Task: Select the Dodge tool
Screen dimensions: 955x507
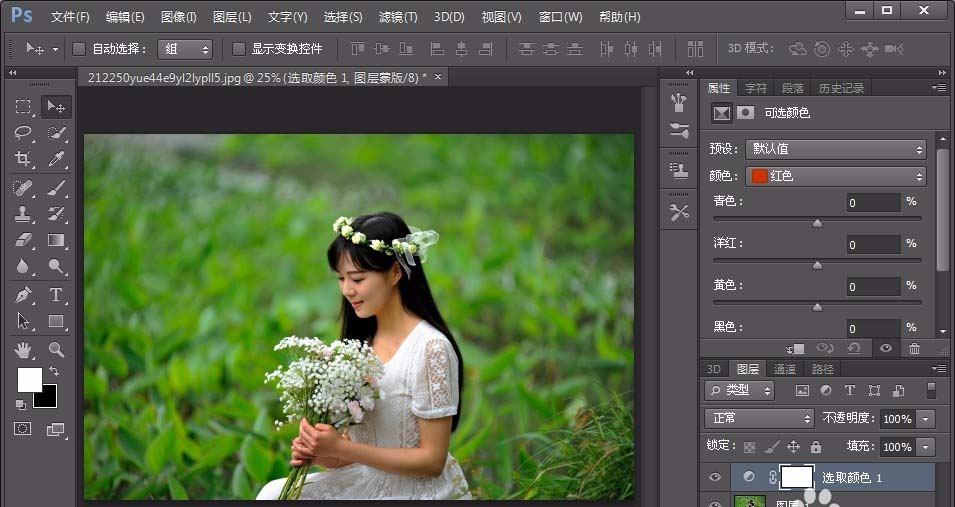Action: tap(56, 266)
